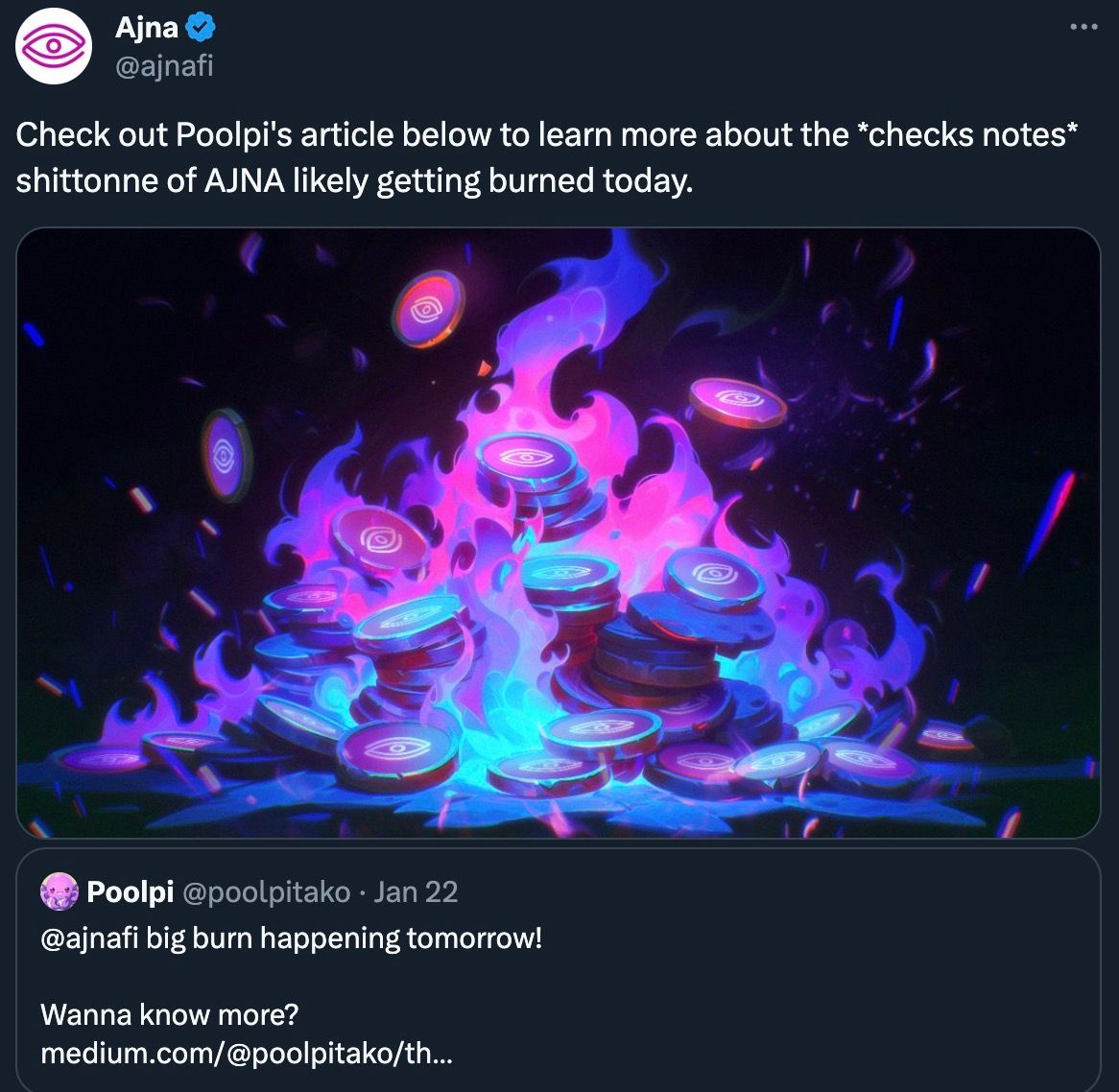1119x1092 pixels.
Task: Click the tilted coin at image's upper right
Action: [x=737, y=401]
